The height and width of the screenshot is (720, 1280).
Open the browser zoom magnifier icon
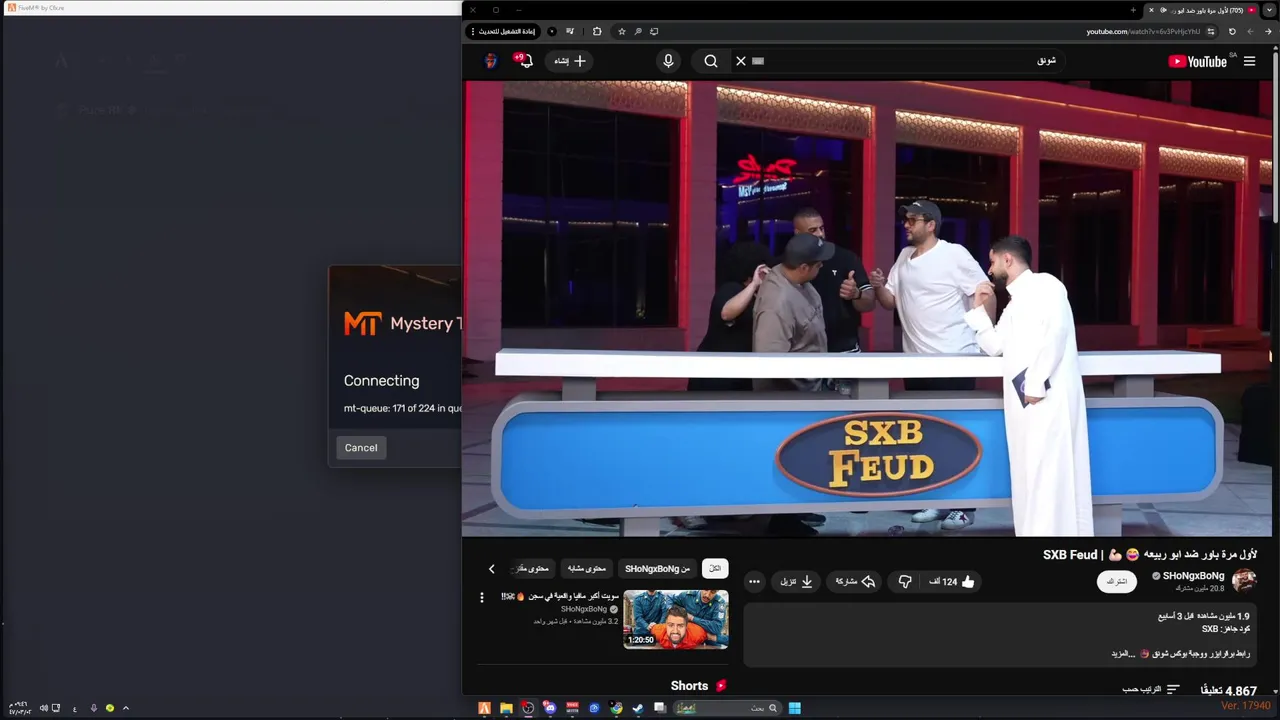pos(638,31)
